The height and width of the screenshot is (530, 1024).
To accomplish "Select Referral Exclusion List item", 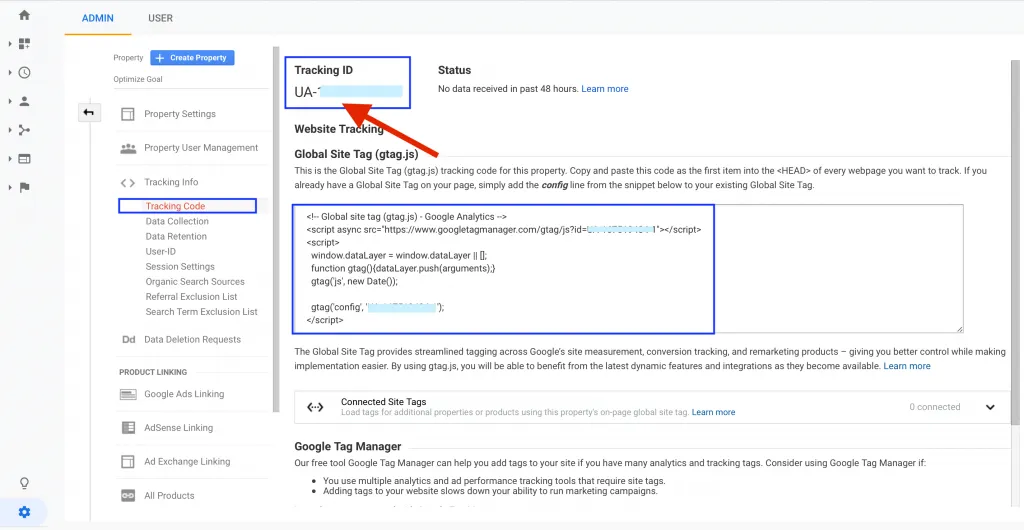I will point(191,296).
